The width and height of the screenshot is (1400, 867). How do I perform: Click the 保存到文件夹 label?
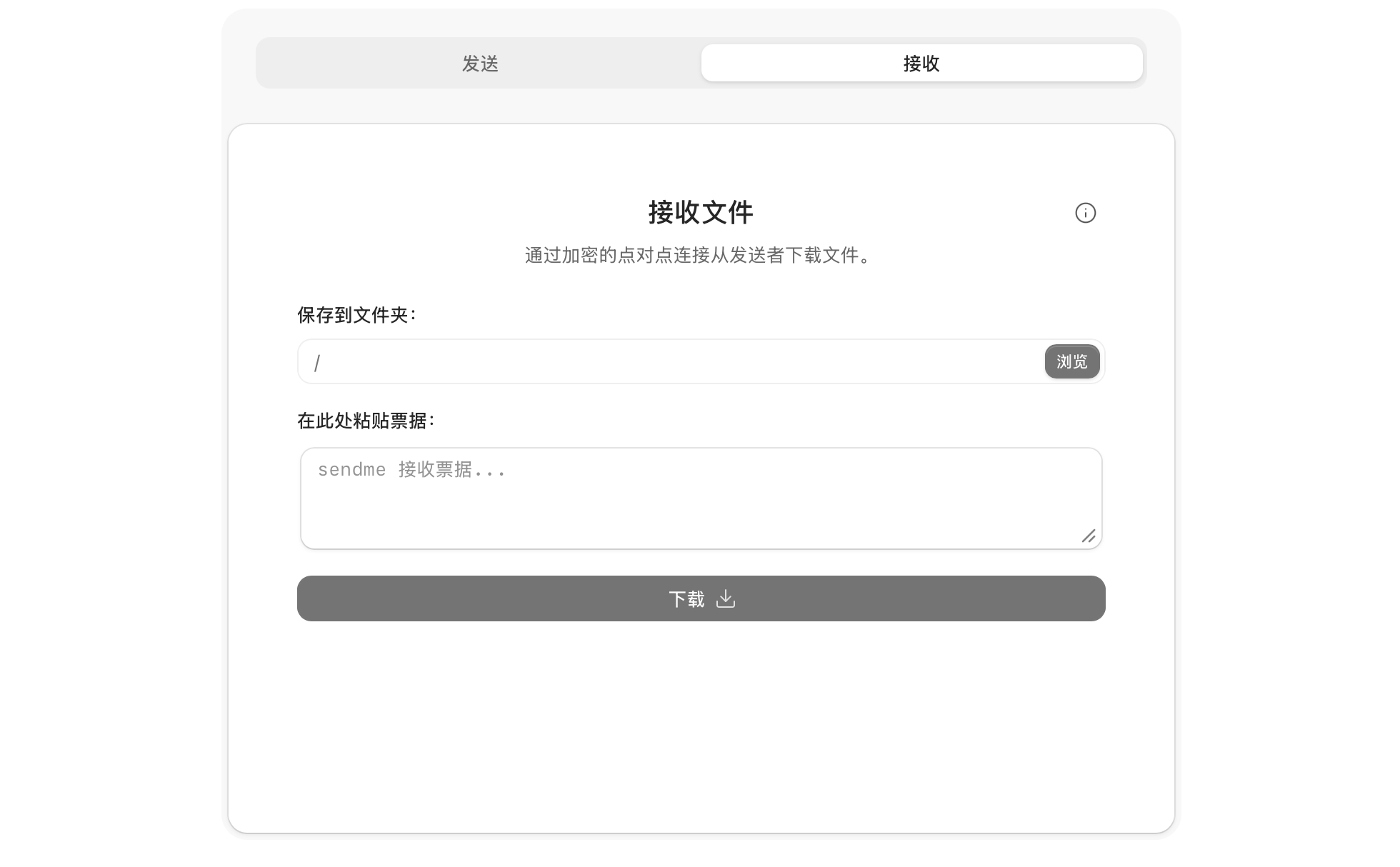coord(356,315)
